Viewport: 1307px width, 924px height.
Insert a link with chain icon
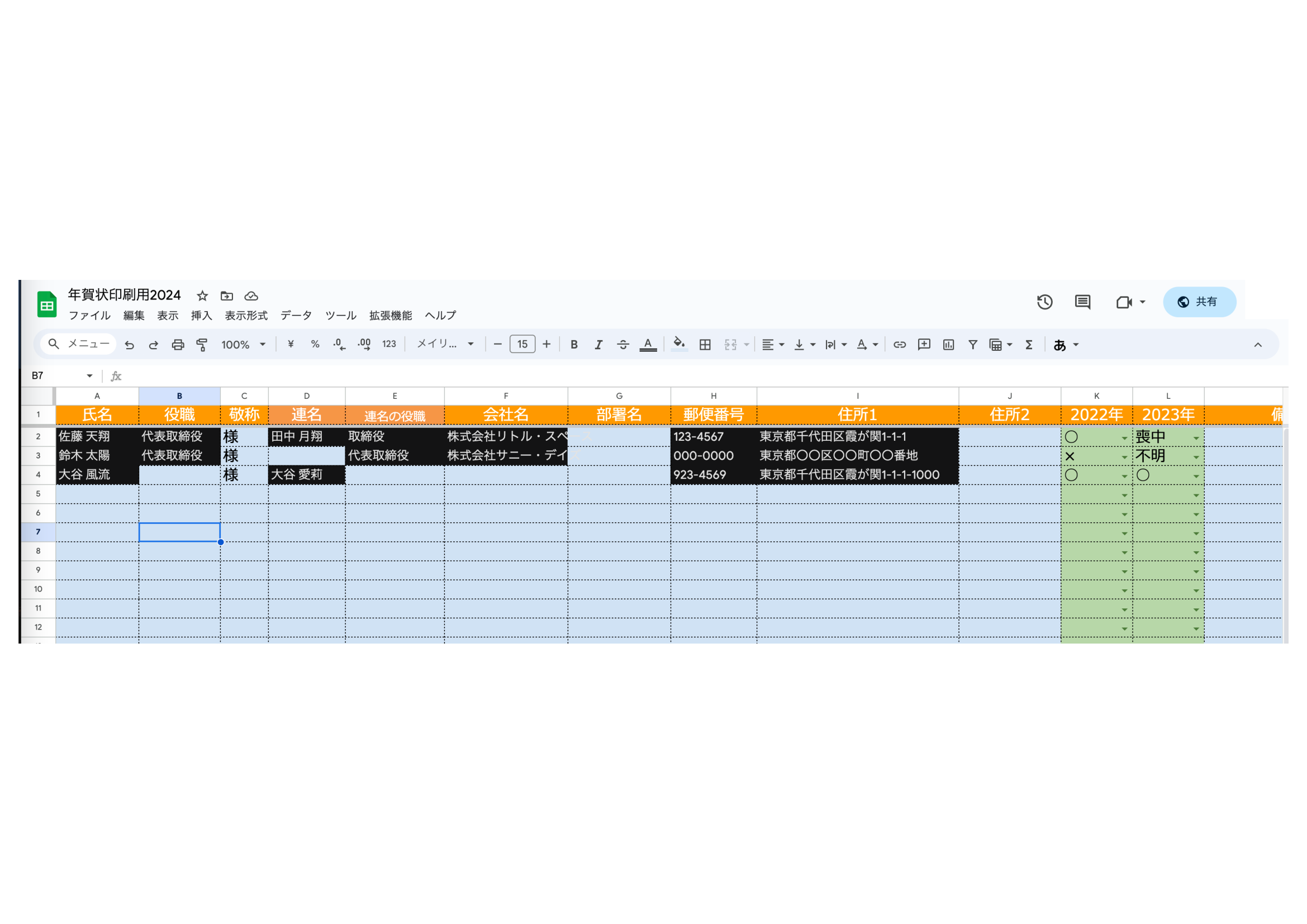click(x=900, y=344)
